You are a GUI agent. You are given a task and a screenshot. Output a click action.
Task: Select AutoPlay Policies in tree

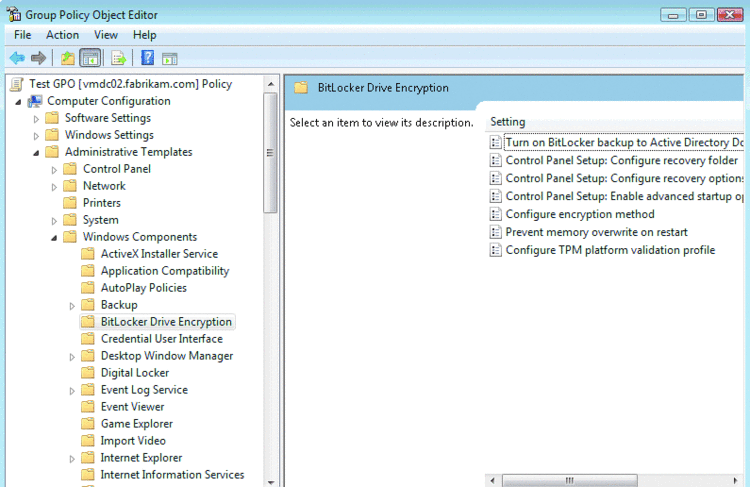pyautogui.click(x=143, y=288)
